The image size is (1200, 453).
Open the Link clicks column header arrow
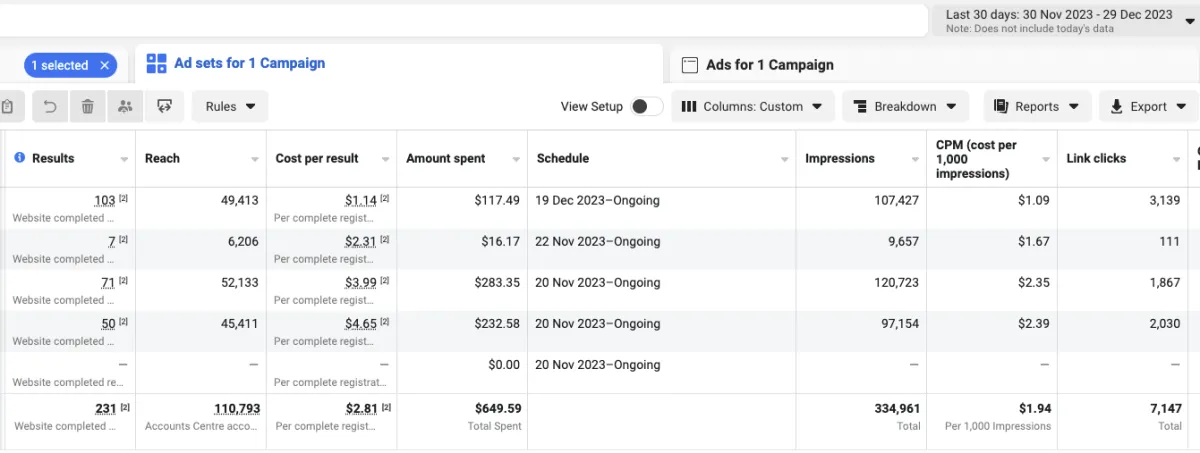[x=1176, y=159]
